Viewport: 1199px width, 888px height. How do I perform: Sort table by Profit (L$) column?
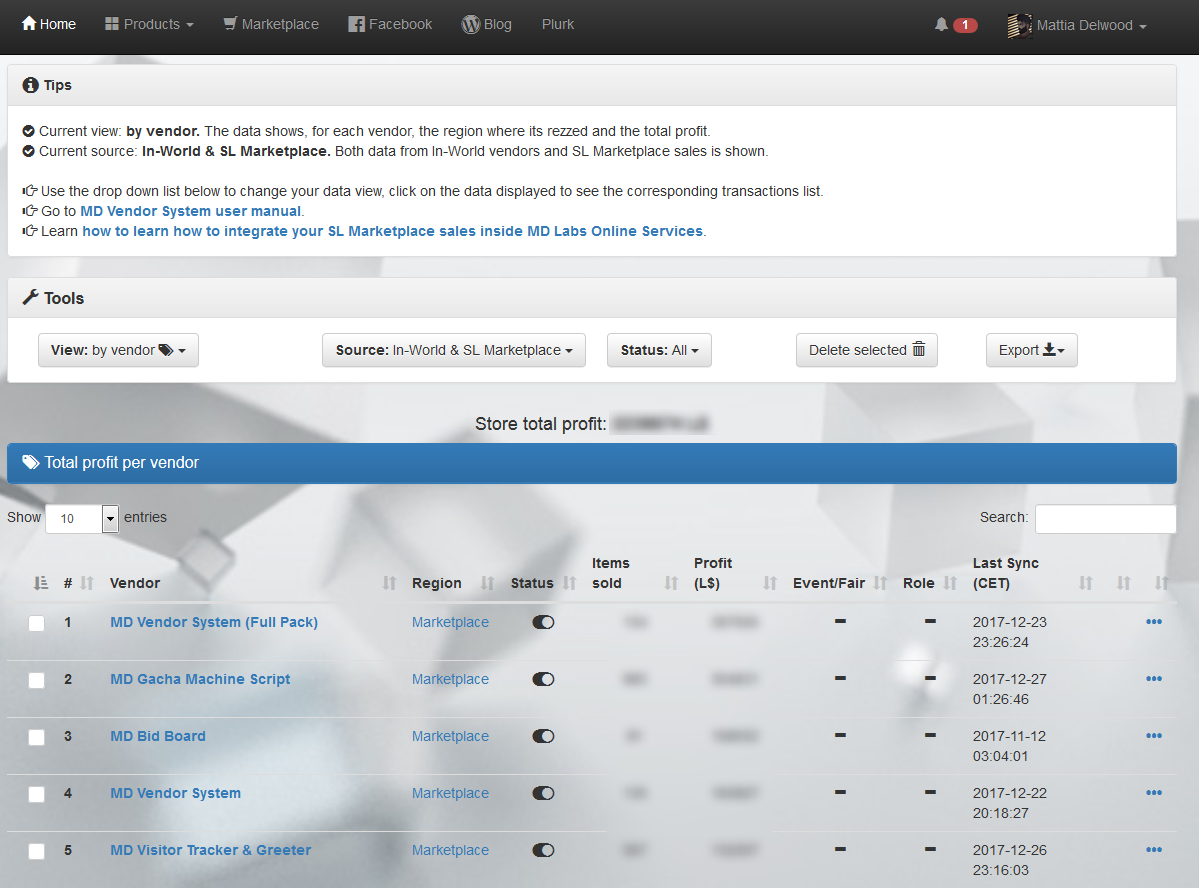coord(735,574)
